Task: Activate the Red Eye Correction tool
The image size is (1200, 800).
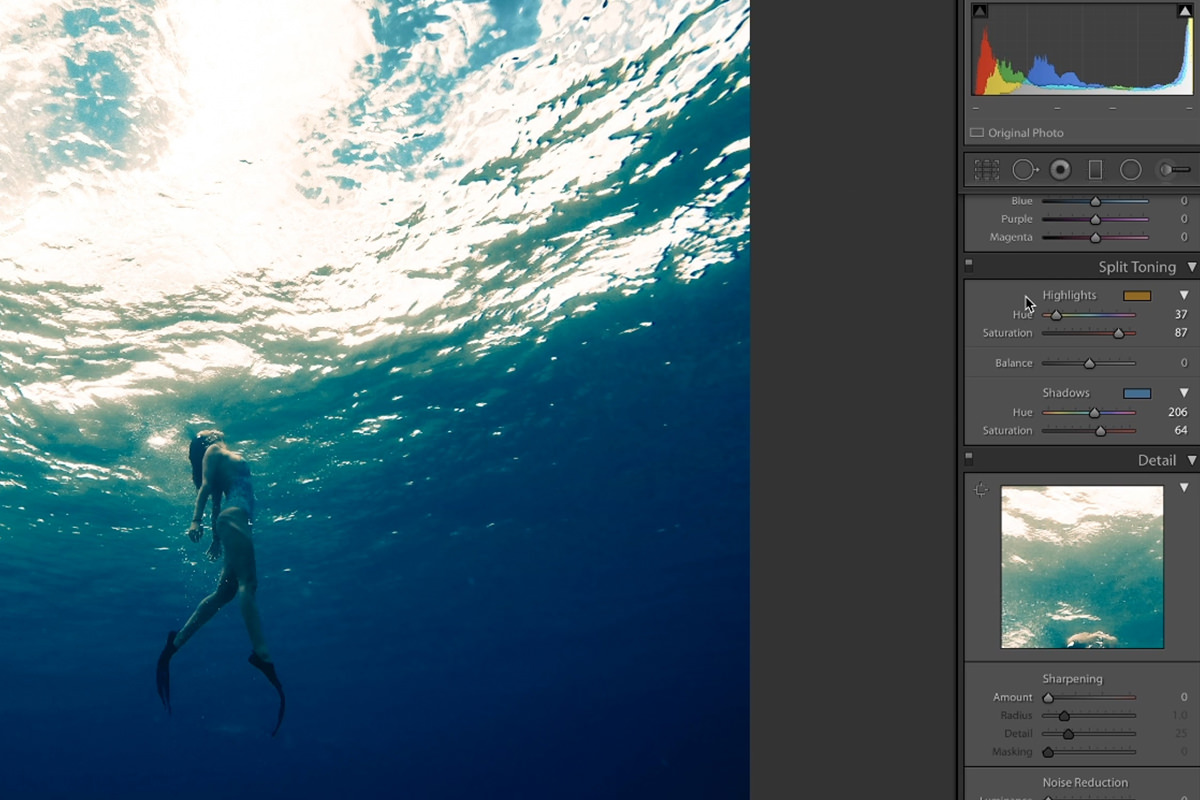Action: (x=1060, y=170)
